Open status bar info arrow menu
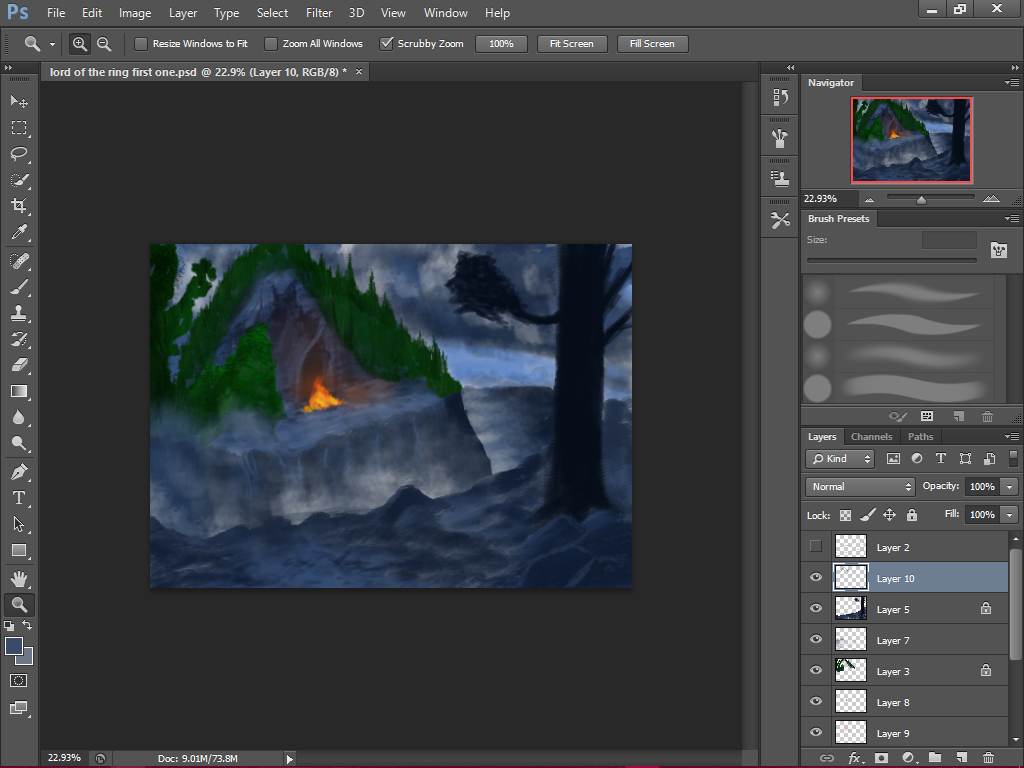This screenshot has width=1024, height=768. pos(289,759)
